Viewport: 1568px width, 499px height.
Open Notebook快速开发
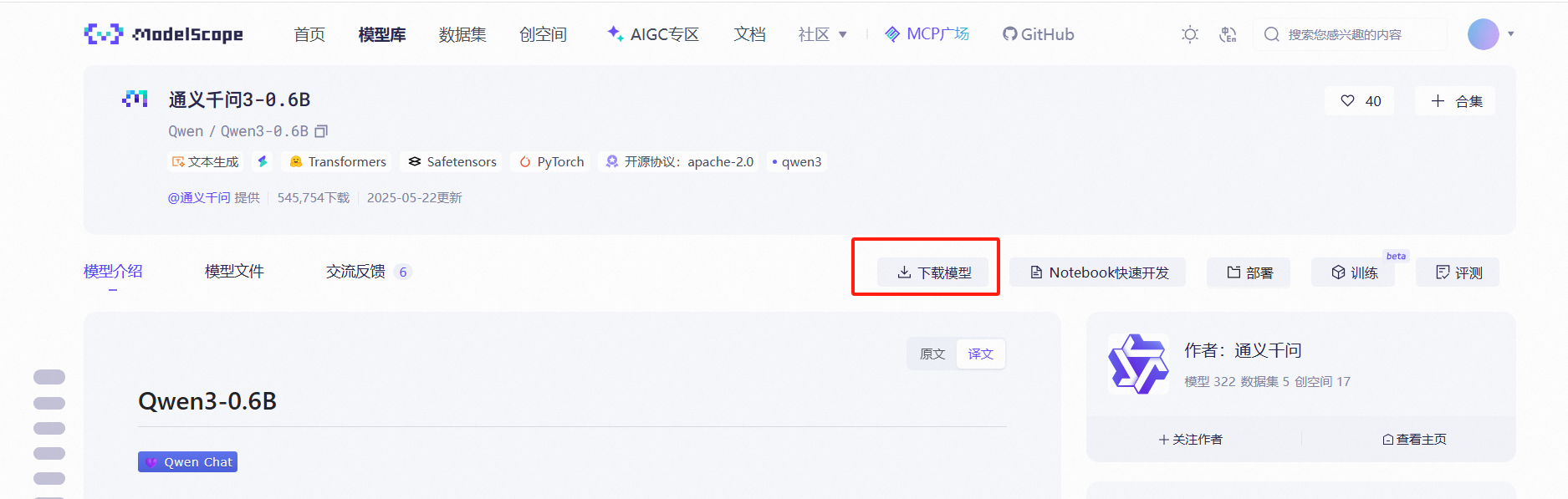[x=1098, y=272]
